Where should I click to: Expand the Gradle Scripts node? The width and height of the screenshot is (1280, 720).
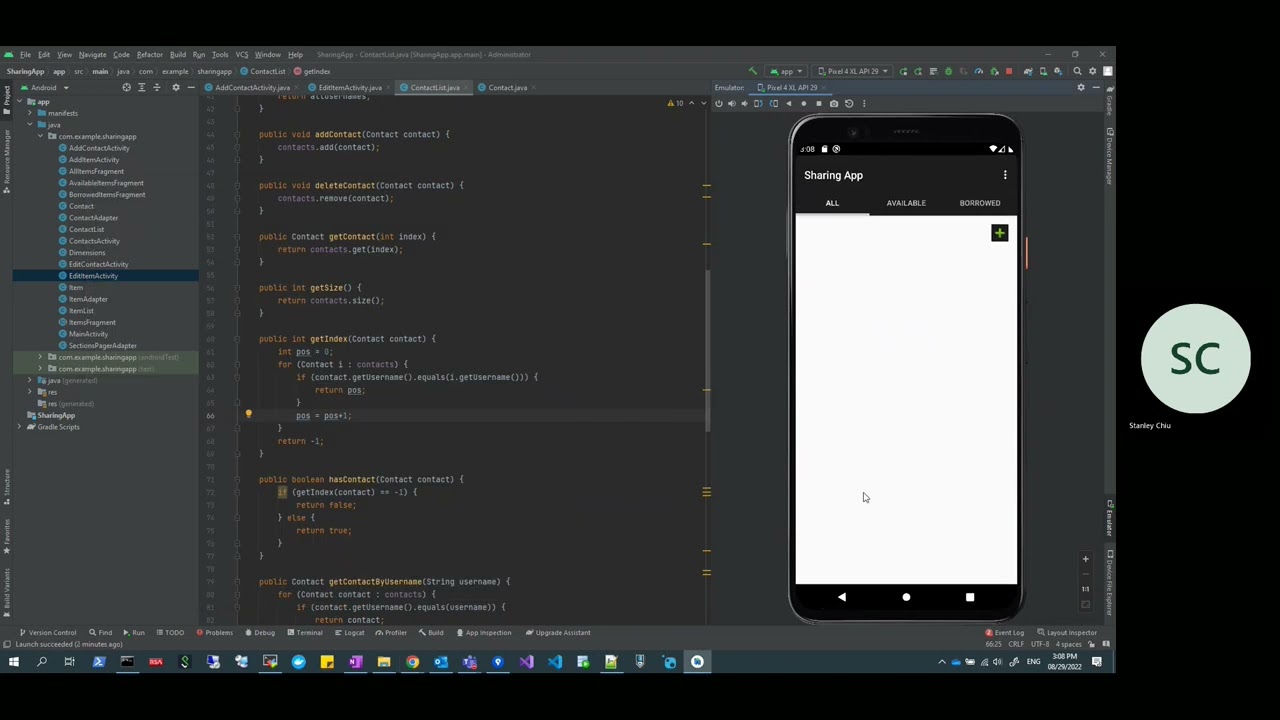coord(19,427)
